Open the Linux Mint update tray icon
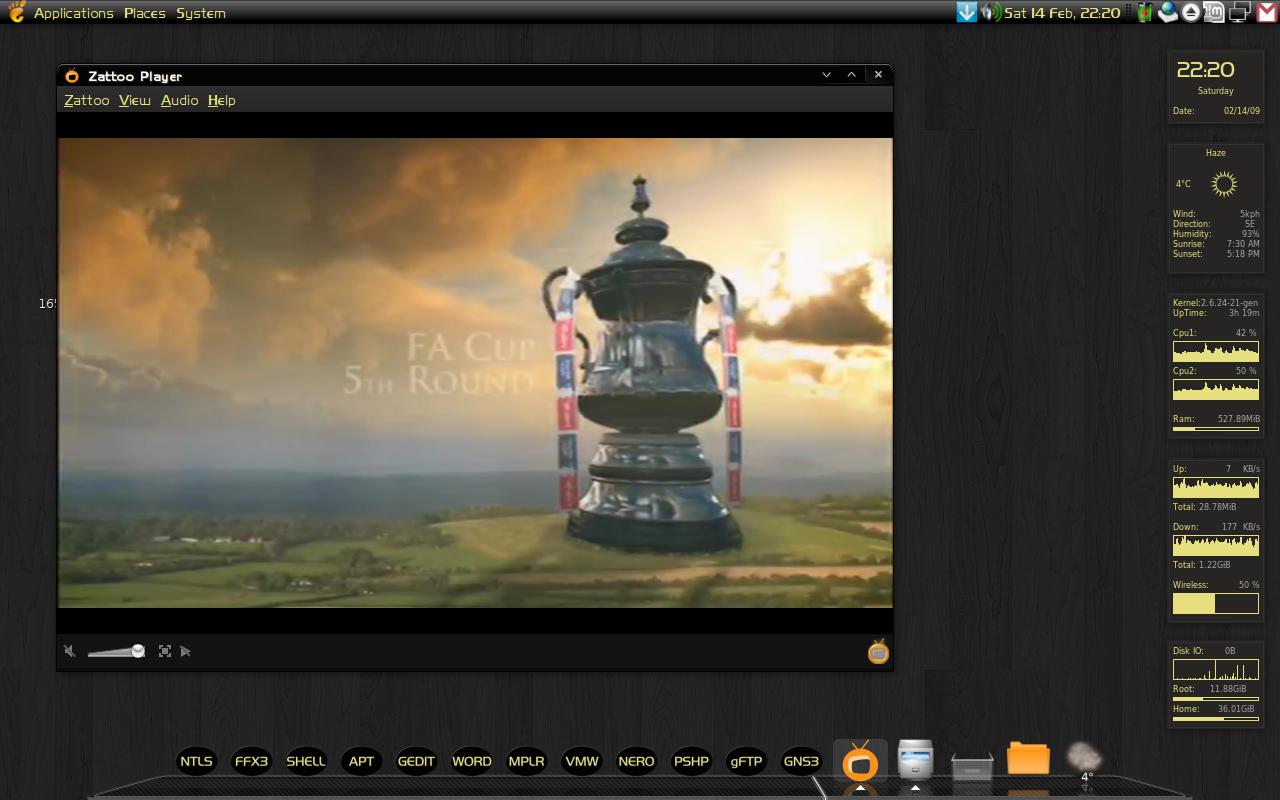Viewport: 1280px width, 800px height. [1214, 12]
